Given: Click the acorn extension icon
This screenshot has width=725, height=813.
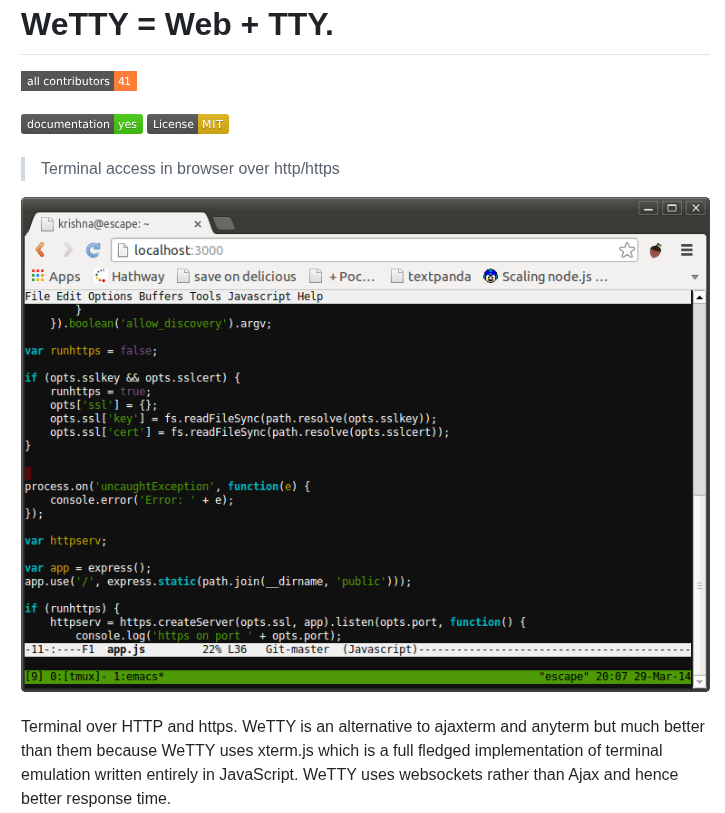Looking at the screenshot, I should [x=656, y=250].
